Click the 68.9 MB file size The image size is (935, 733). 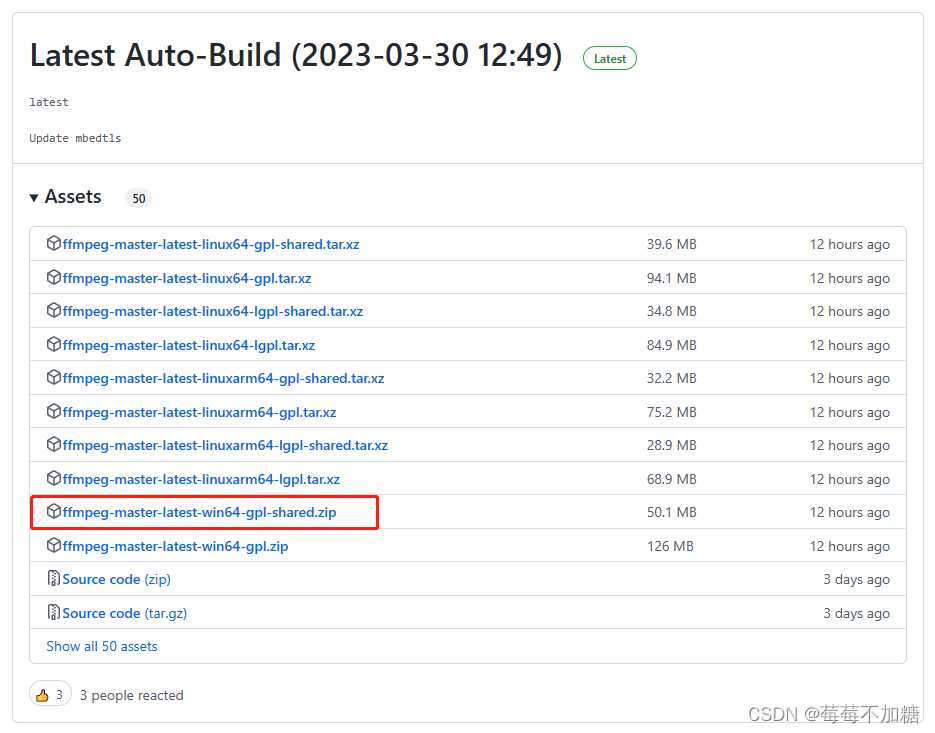click(671, 480)
